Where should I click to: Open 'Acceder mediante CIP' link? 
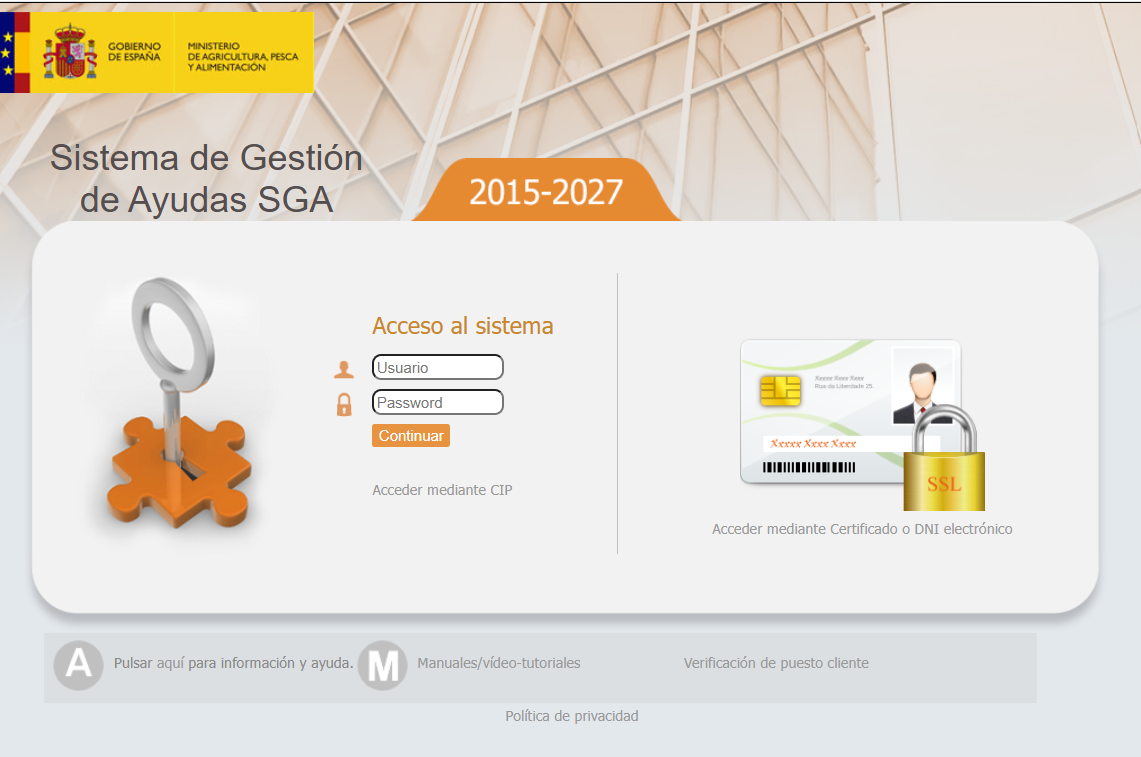(x=442, y=490)
